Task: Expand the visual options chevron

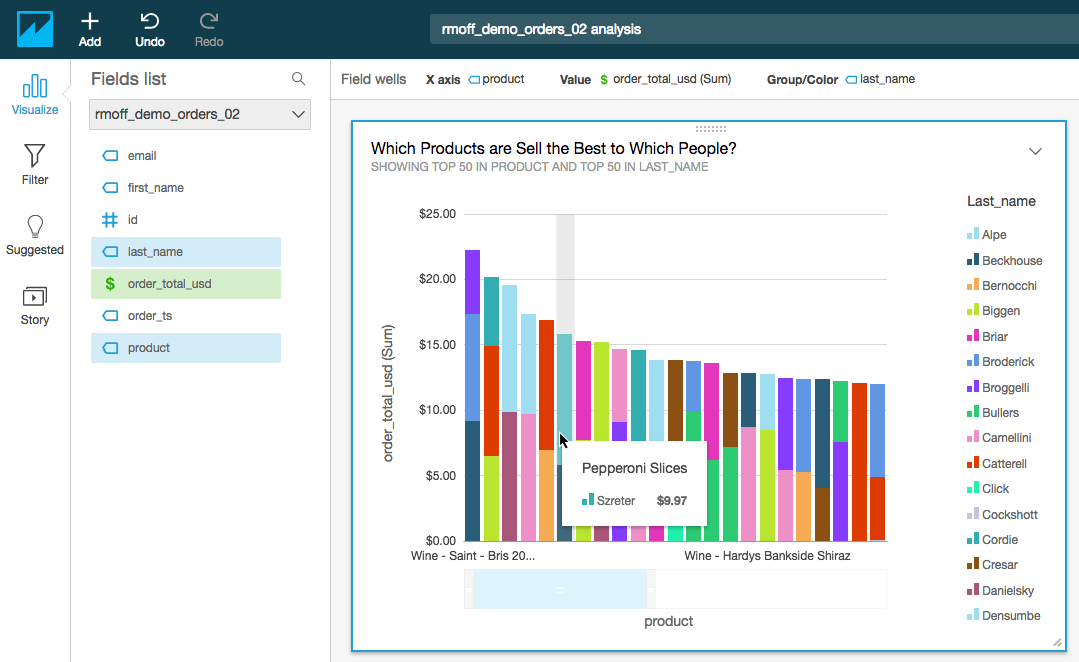Action: click(x=1035, y=150)
